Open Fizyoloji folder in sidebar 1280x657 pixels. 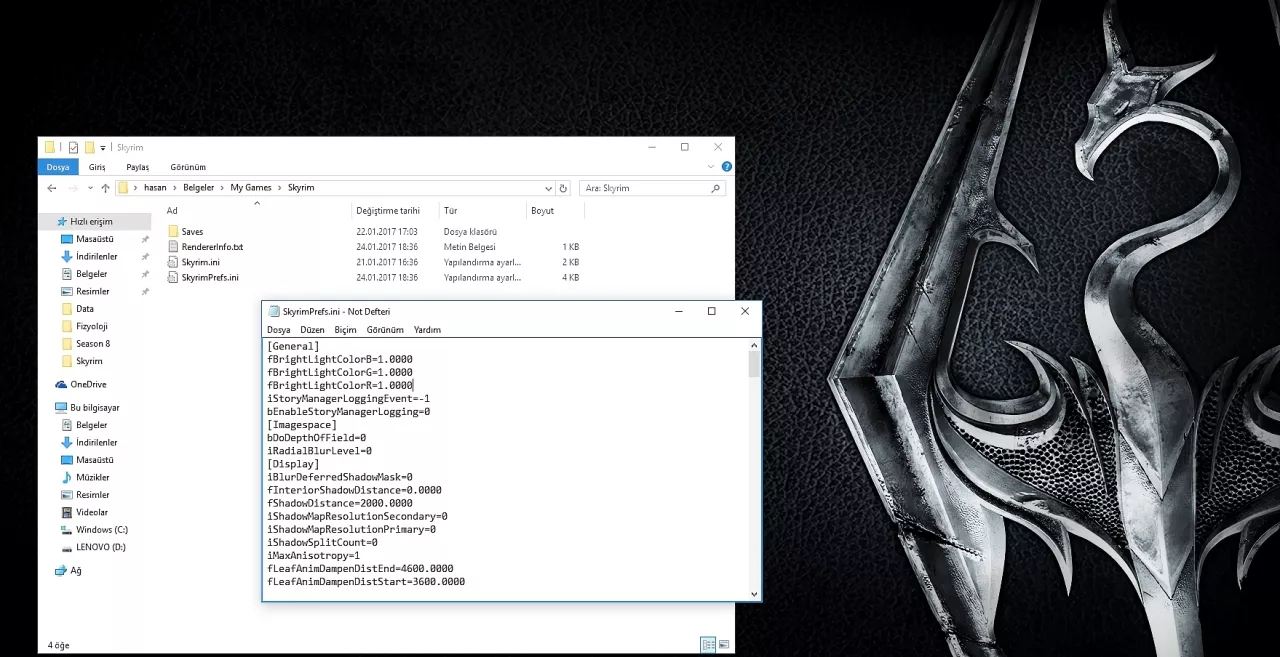tap(91, 326)
